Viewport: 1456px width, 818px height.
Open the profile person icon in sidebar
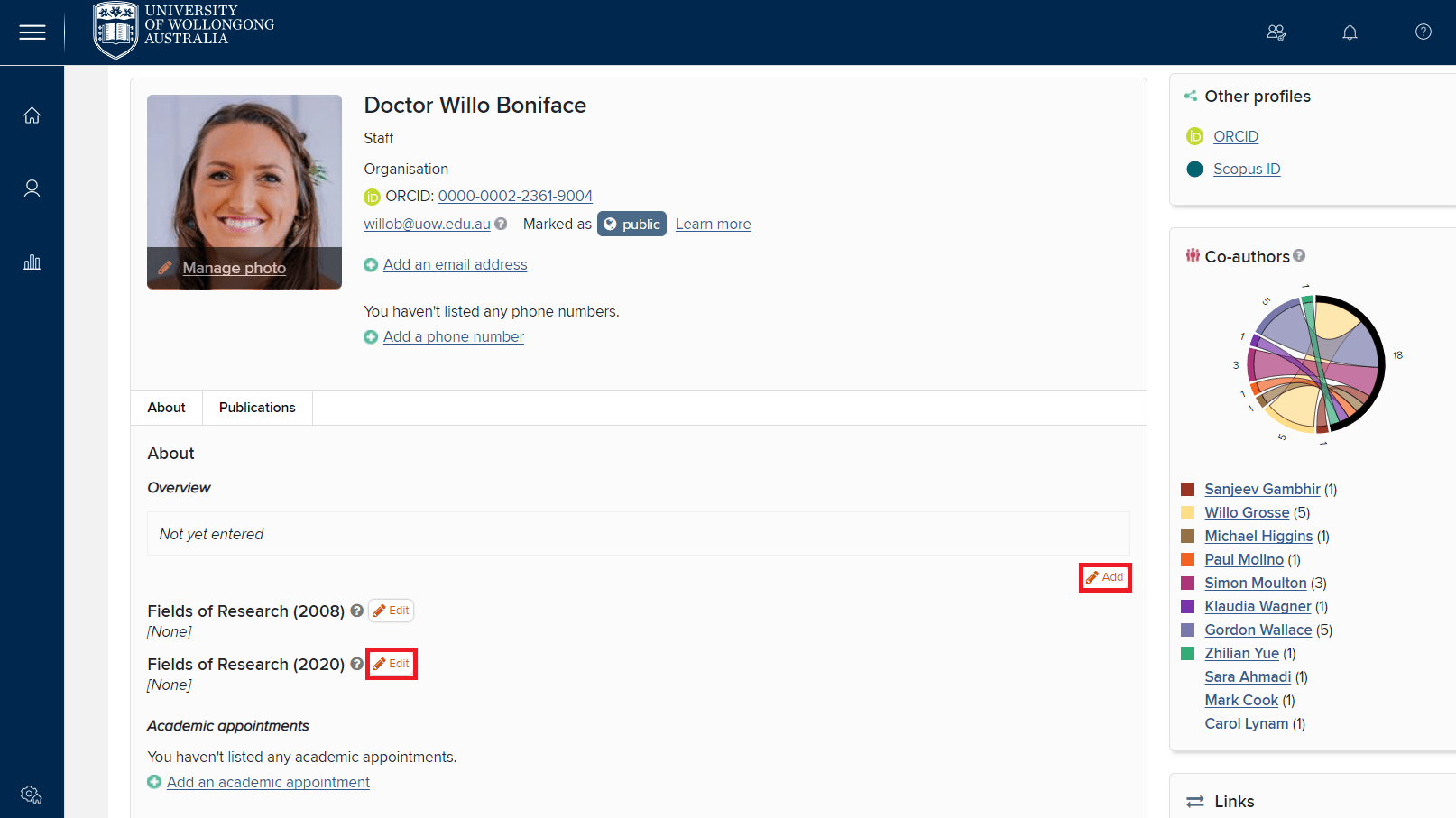[32, 188]
